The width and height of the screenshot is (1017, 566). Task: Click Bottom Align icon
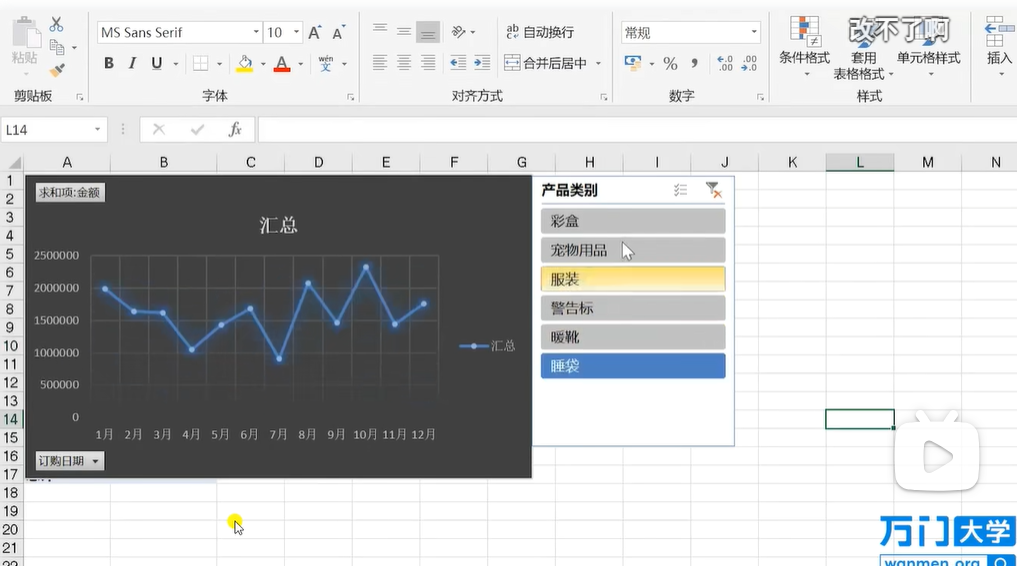click(x=427, y=32)
